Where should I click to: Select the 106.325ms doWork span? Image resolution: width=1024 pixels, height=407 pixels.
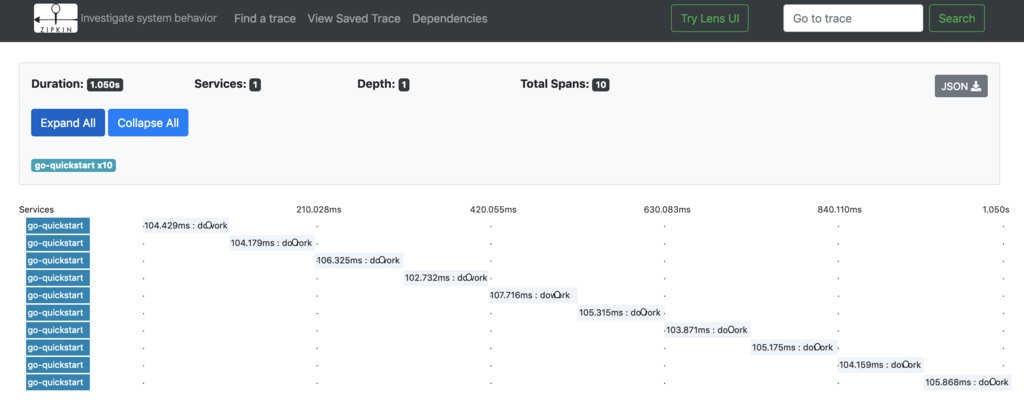point(359,260)
